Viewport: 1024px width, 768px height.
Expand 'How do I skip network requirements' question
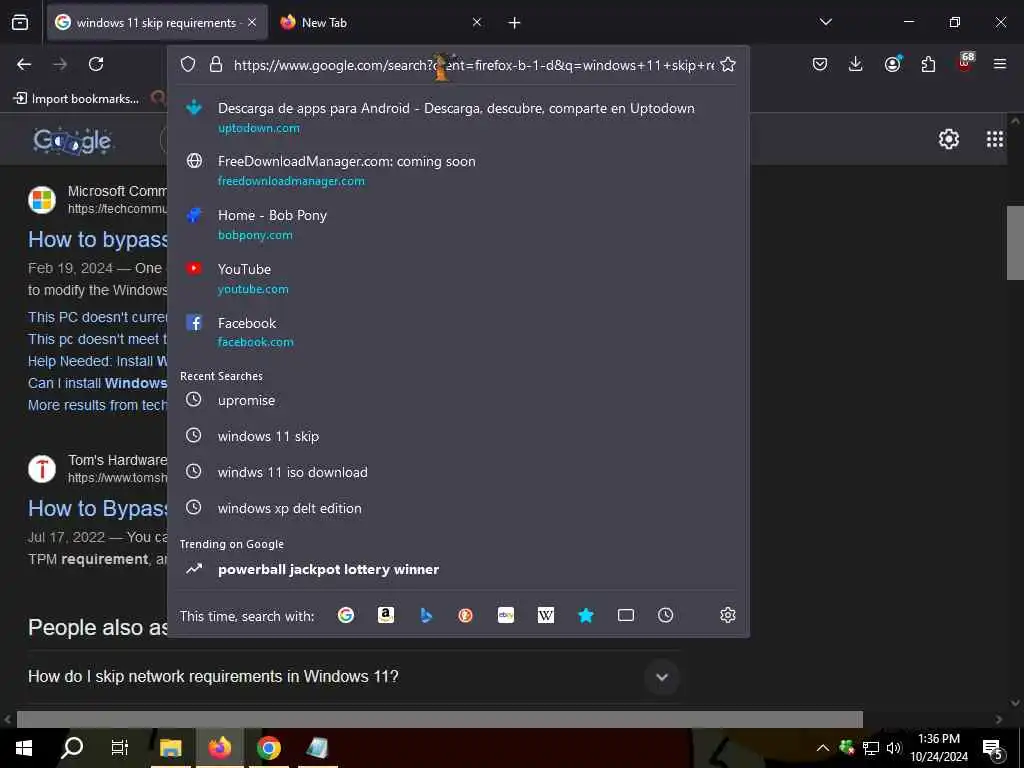tap(662, 677)
